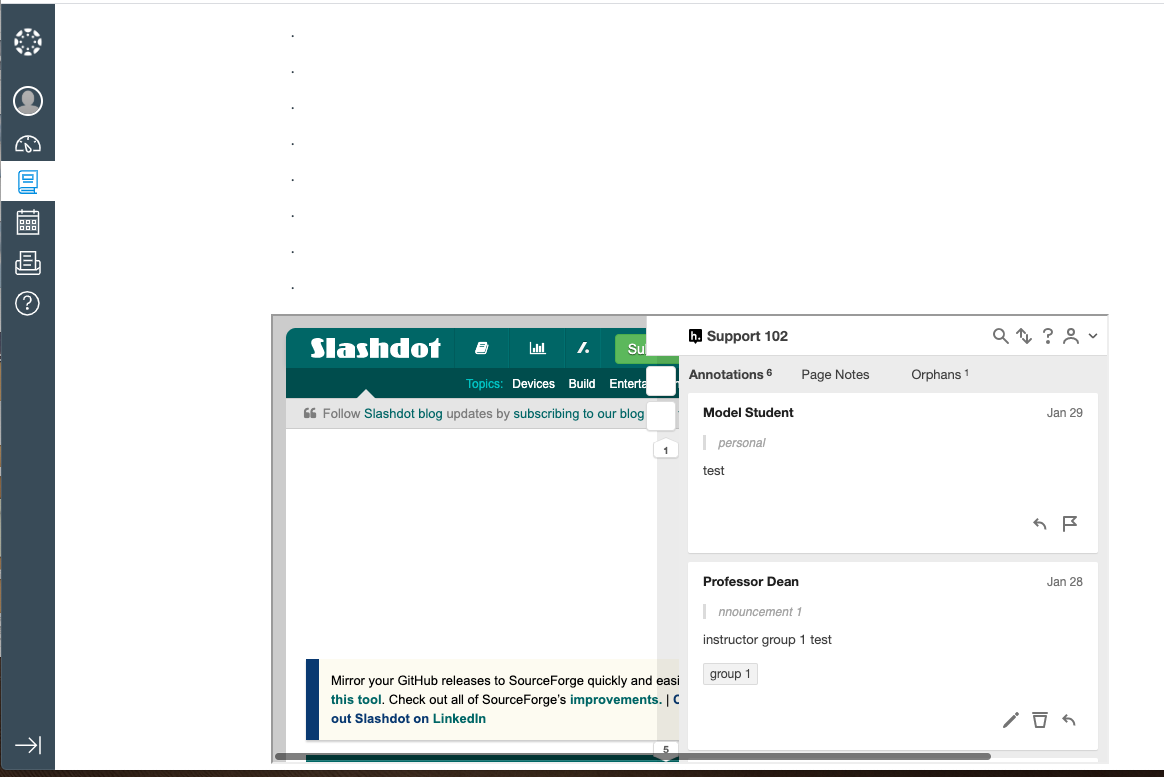
Task: Delete Professor Dean's annotation with trash
Action: 1040,720
